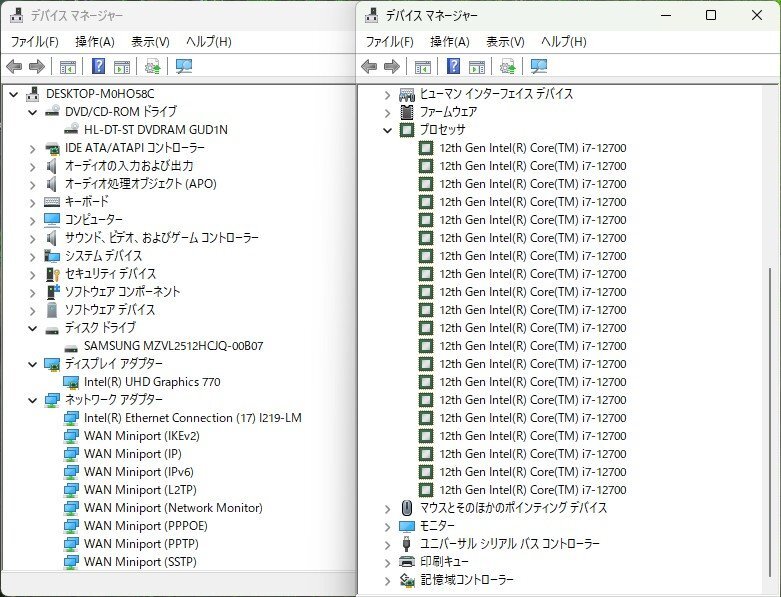Click Help icon in left Device Manager toolbar
781x597 pixels.
click(x=99, y=66)
